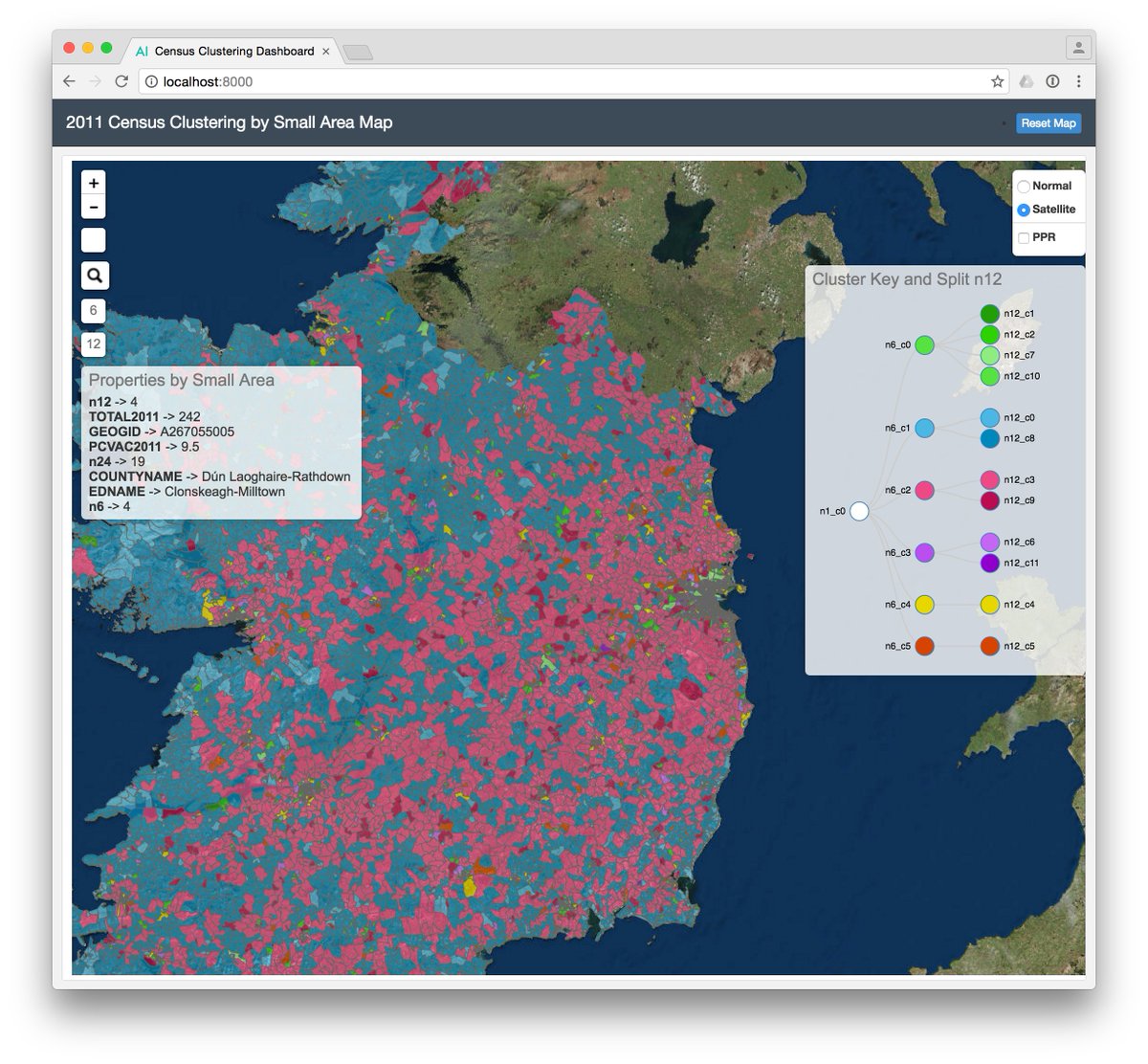Viewport: 1148px width, 1064px height.
Task: Select the Satellite basemap radio
Action: (x=1024, y=210)
